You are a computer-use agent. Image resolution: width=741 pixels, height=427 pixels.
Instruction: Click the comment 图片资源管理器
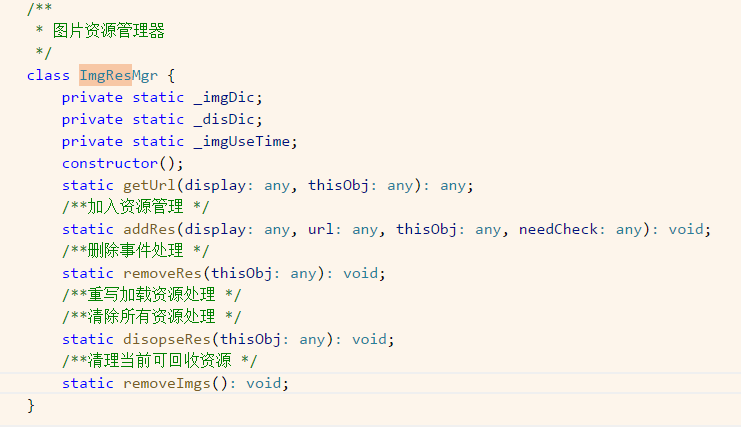[x=109, y=31]
